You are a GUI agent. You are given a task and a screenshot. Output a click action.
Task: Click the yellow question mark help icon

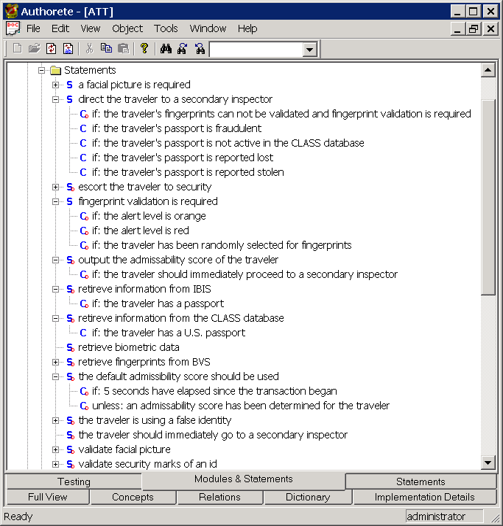(x=144, y=49)
